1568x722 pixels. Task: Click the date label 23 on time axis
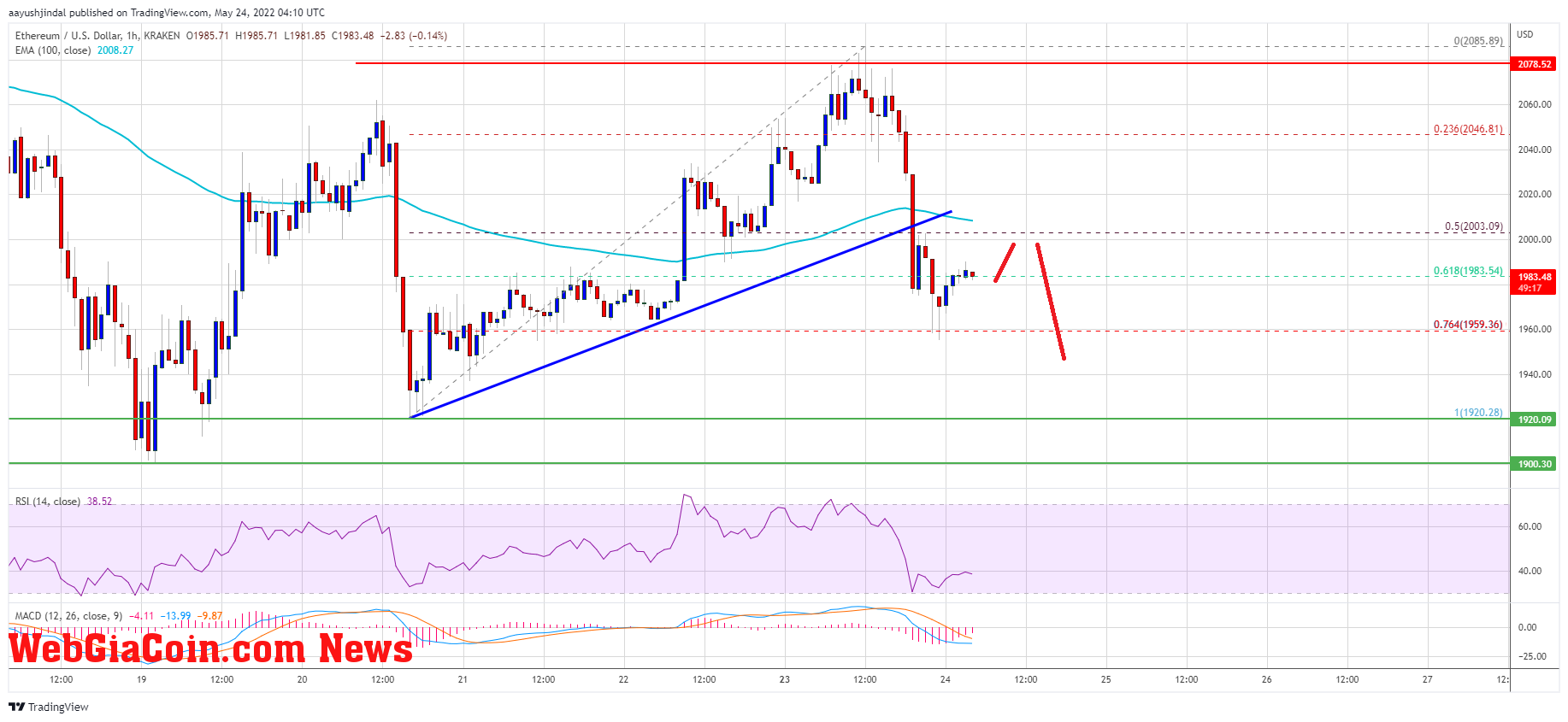pos(785,680)
